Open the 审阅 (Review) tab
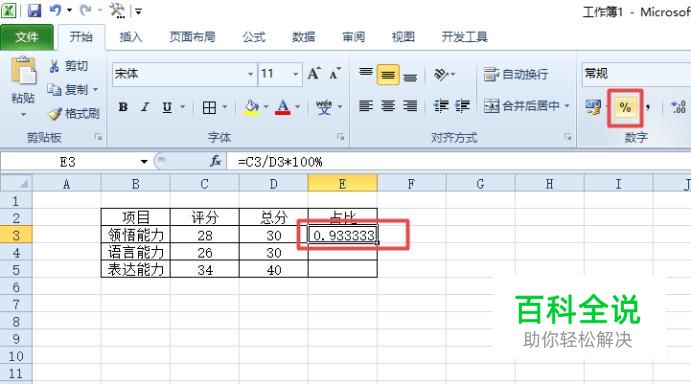The width and height of the screenshot is (691, 384). click(x=353, y=37)
